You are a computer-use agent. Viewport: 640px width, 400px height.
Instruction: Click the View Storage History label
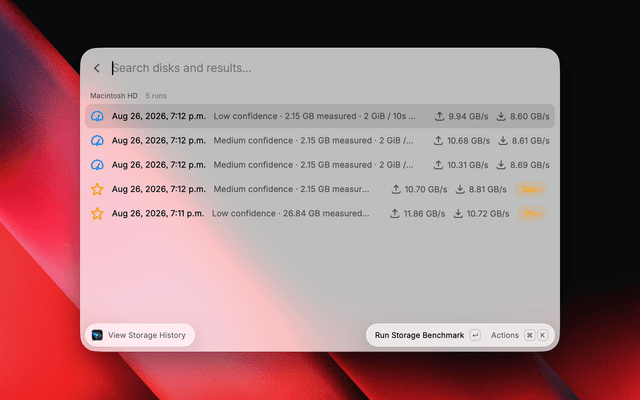click(x=147, y=335)
